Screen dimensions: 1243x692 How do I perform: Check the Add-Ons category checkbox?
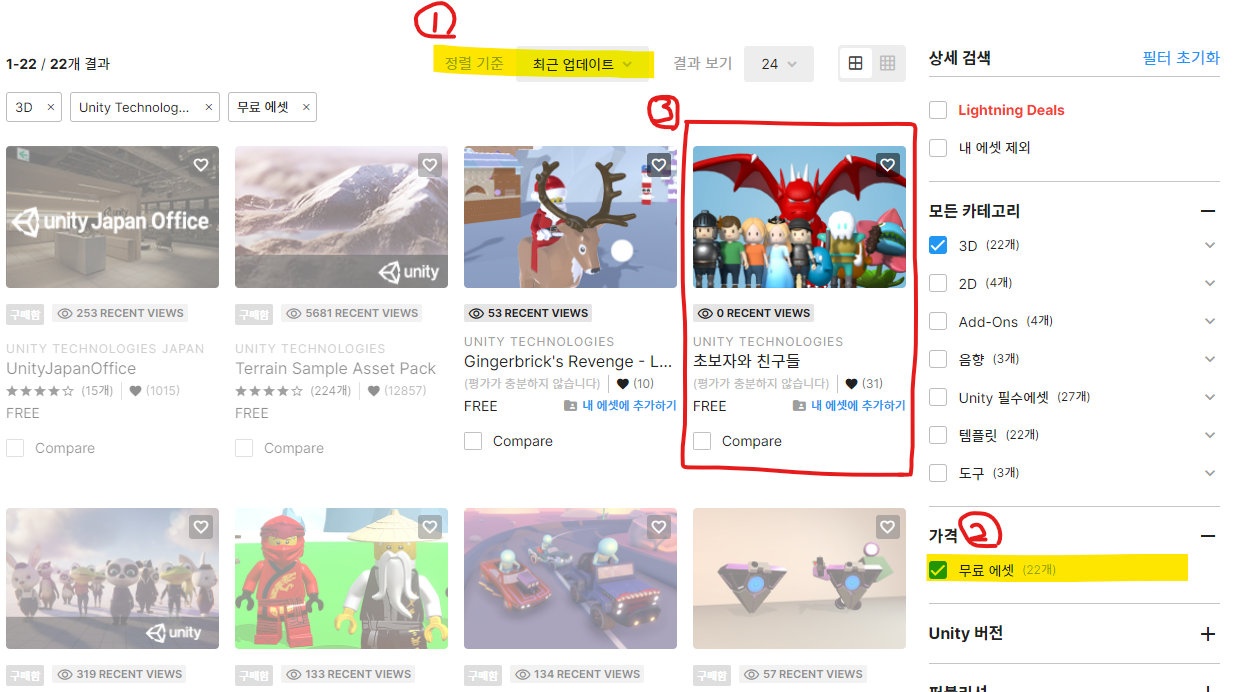[938, 321]
